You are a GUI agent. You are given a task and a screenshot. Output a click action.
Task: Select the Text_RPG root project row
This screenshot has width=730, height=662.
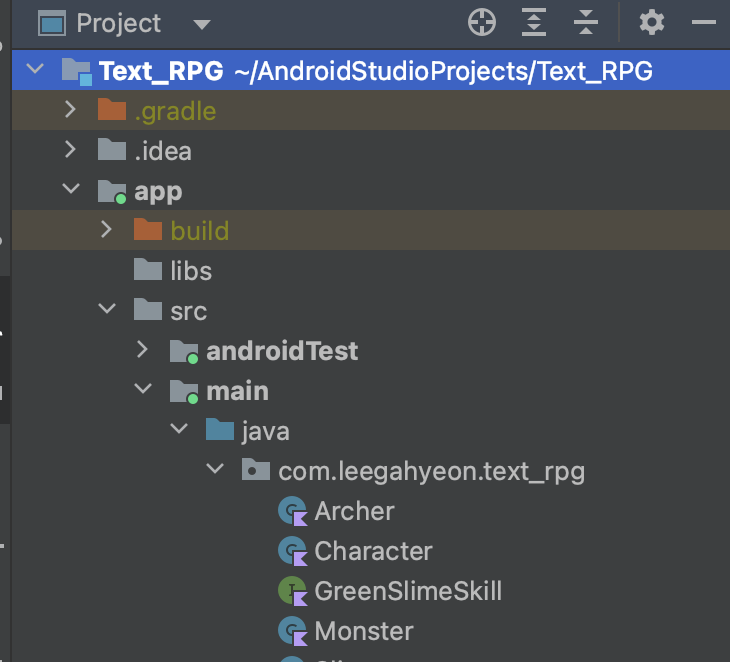click(x=371, y=70)
